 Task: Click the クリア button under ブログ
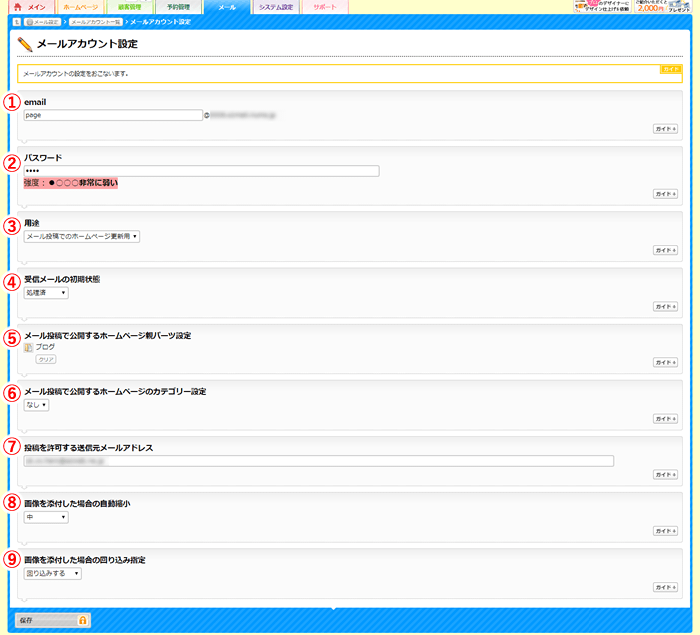(x=46, y=359)
